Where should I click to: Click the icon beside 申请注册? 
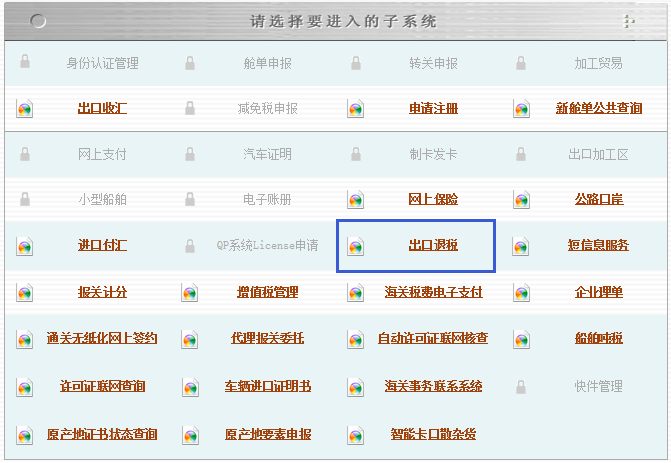(356, 109)
